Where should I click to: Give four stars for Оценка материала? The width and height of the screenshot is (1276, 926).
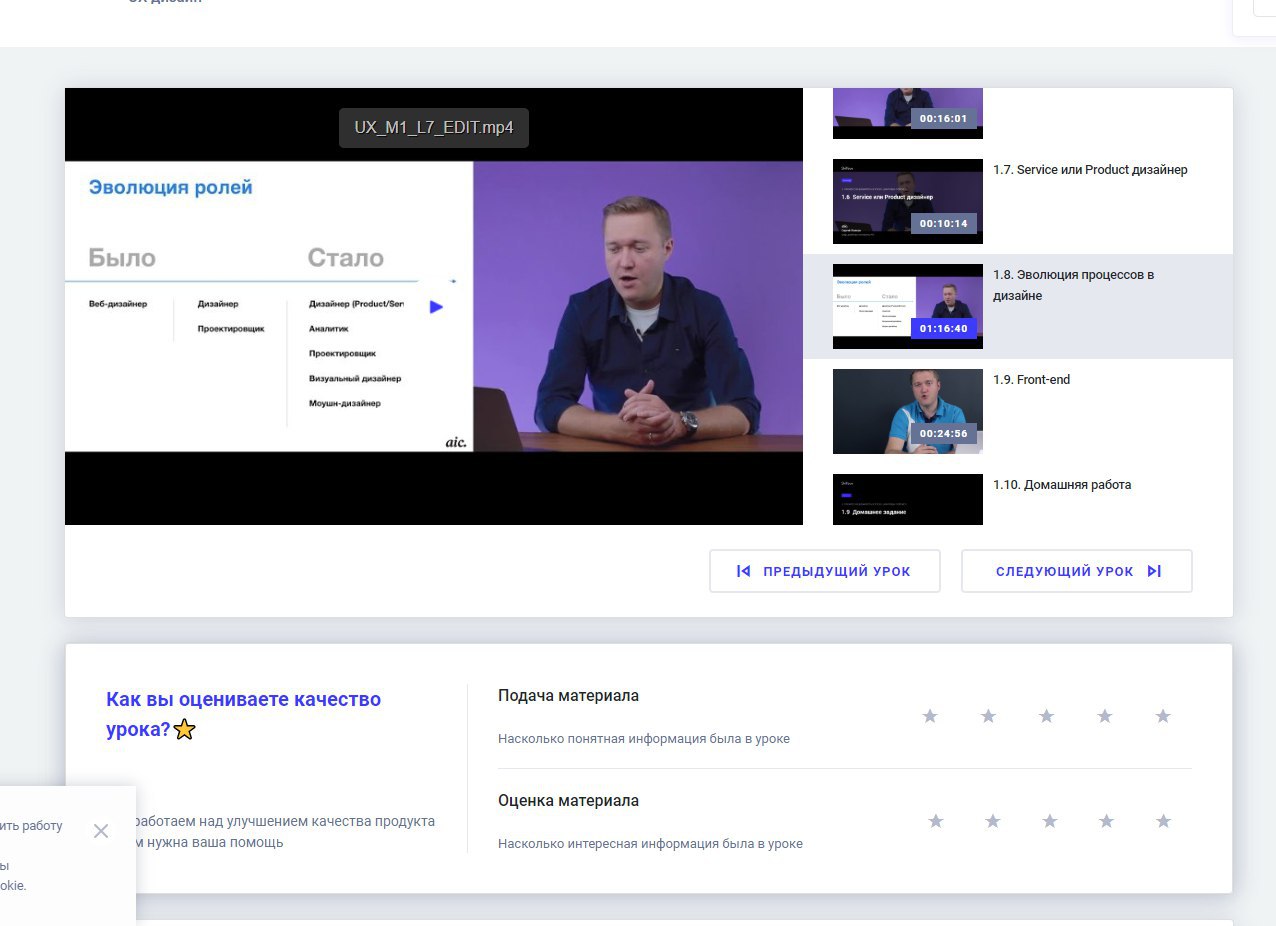click(1106, 821)
